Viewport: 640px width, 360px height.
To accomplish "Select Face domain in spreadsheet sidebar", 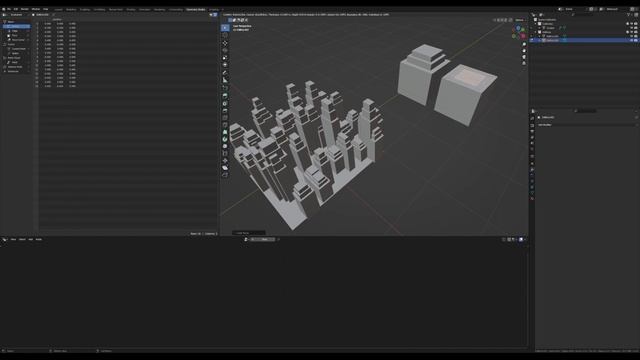I will (16, 36).
